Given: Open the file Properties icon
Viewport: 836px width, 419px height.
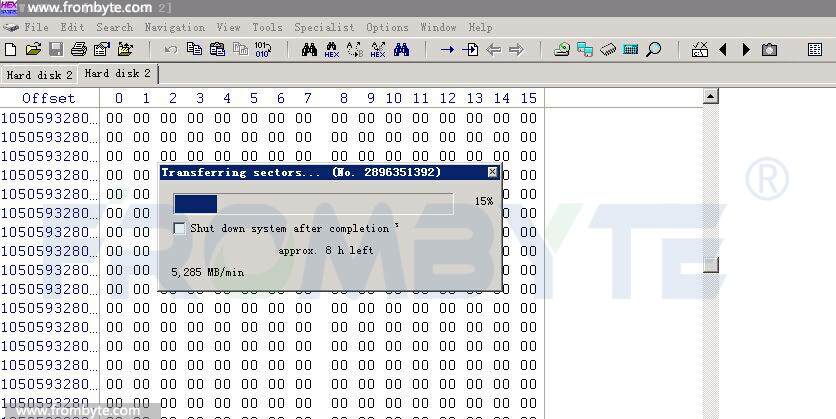Looking at the screenshot, I should (x=101, y=50).
